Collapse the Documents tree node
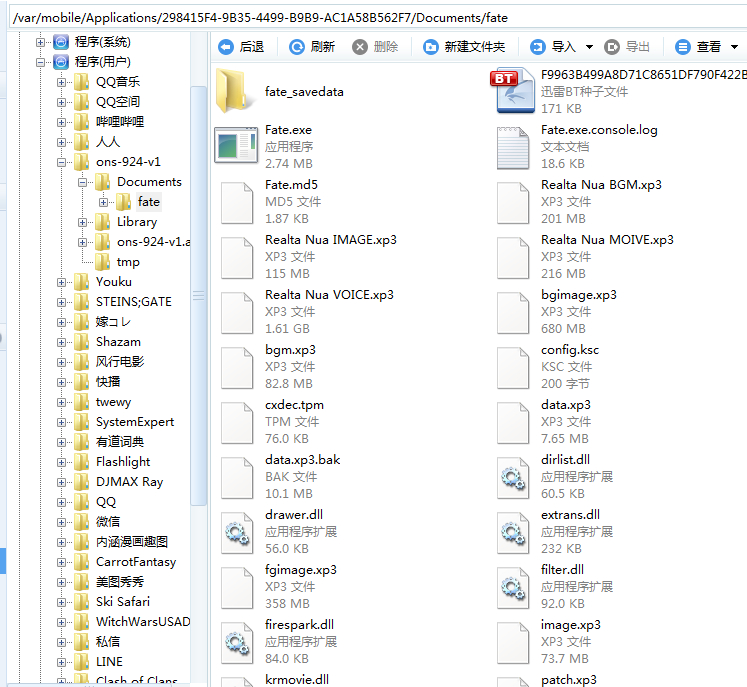Viewport: 747px width, 687px height. 82,182
